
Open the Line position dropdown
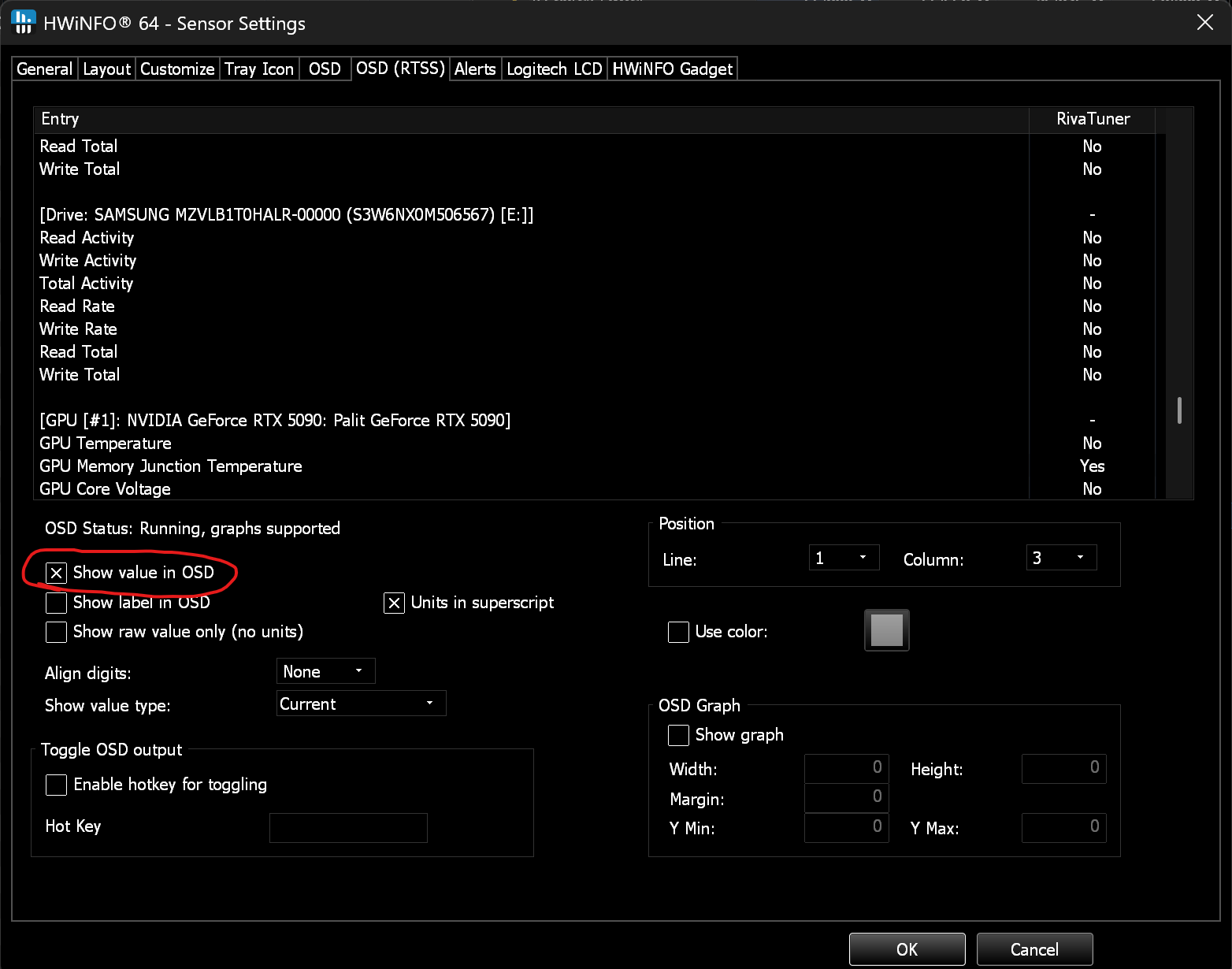point(844,558)
